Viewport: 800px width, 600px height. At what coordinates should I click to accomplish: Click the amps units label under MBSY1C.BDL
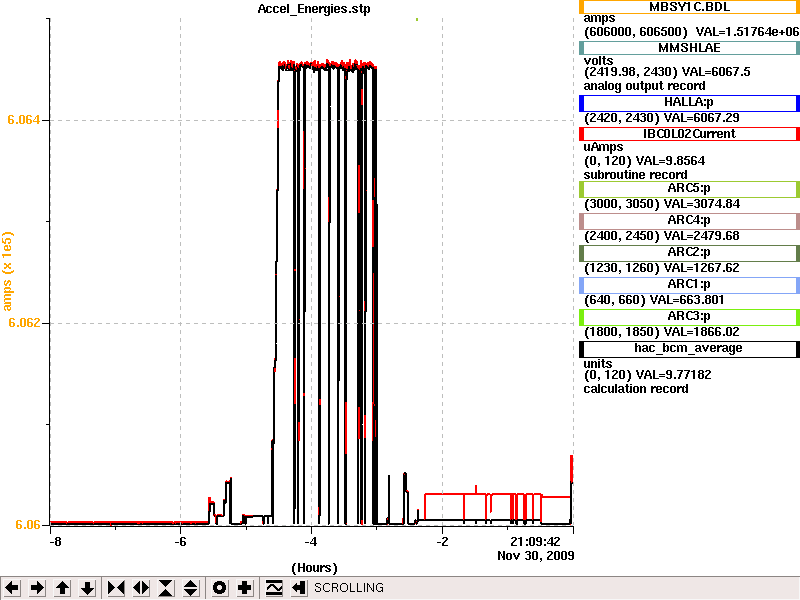pos(599,18)
